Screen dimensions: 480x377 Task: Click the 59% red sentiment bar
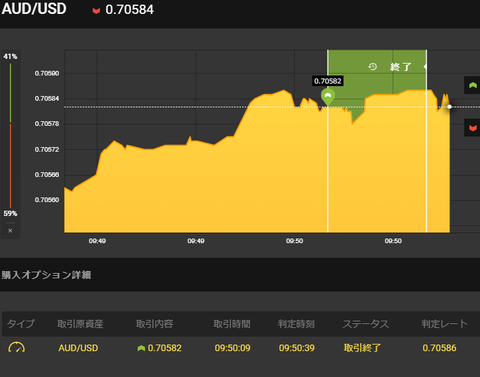point(10,166)
